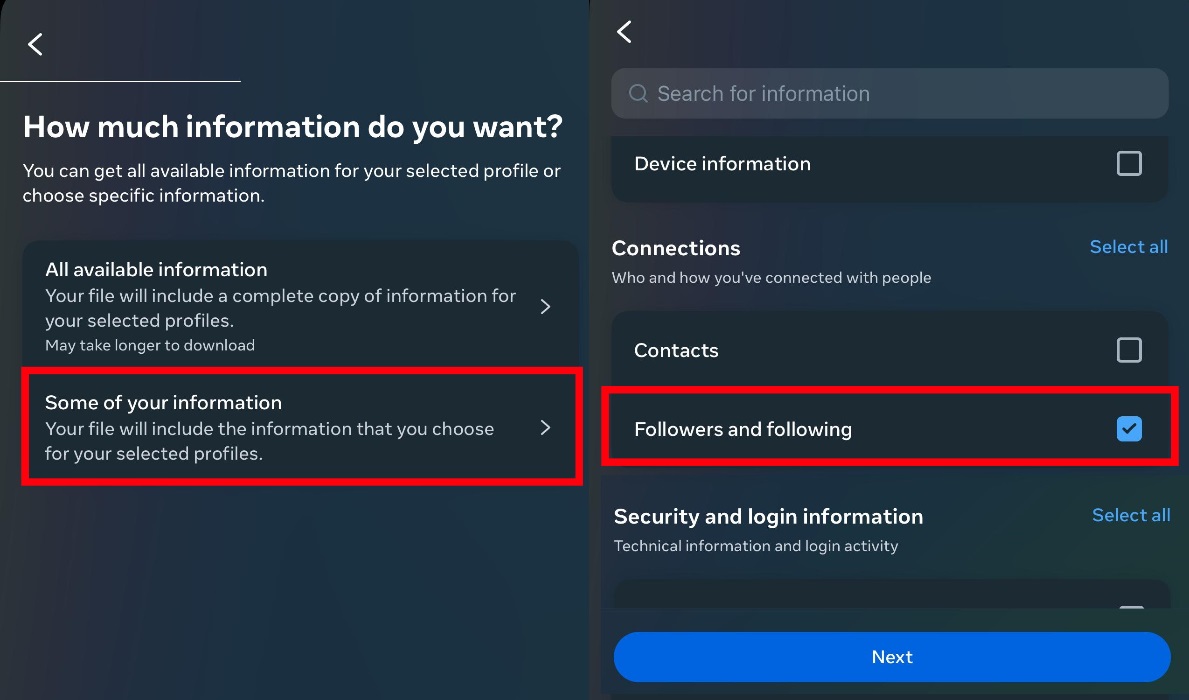
Task: Click the empty checkbox icon beside Contacts
Action: (x=1129, y=350)
